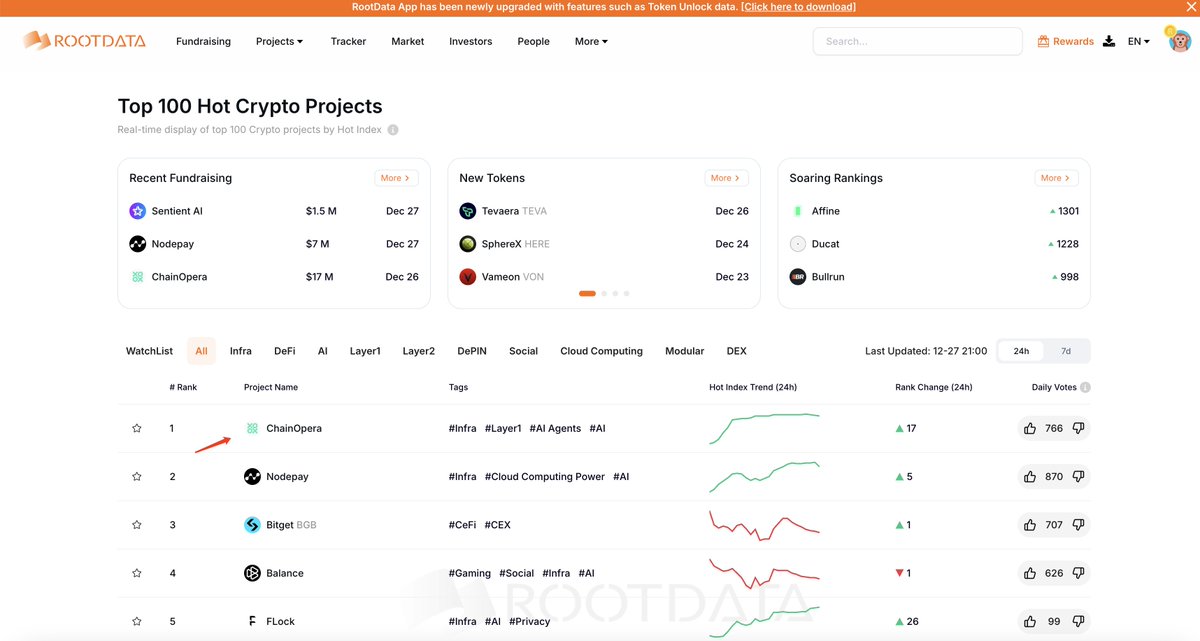This screenshot has height=641, width=1200.
Task: Switch trend range to 24h
Action: [x=1021, y=351]
